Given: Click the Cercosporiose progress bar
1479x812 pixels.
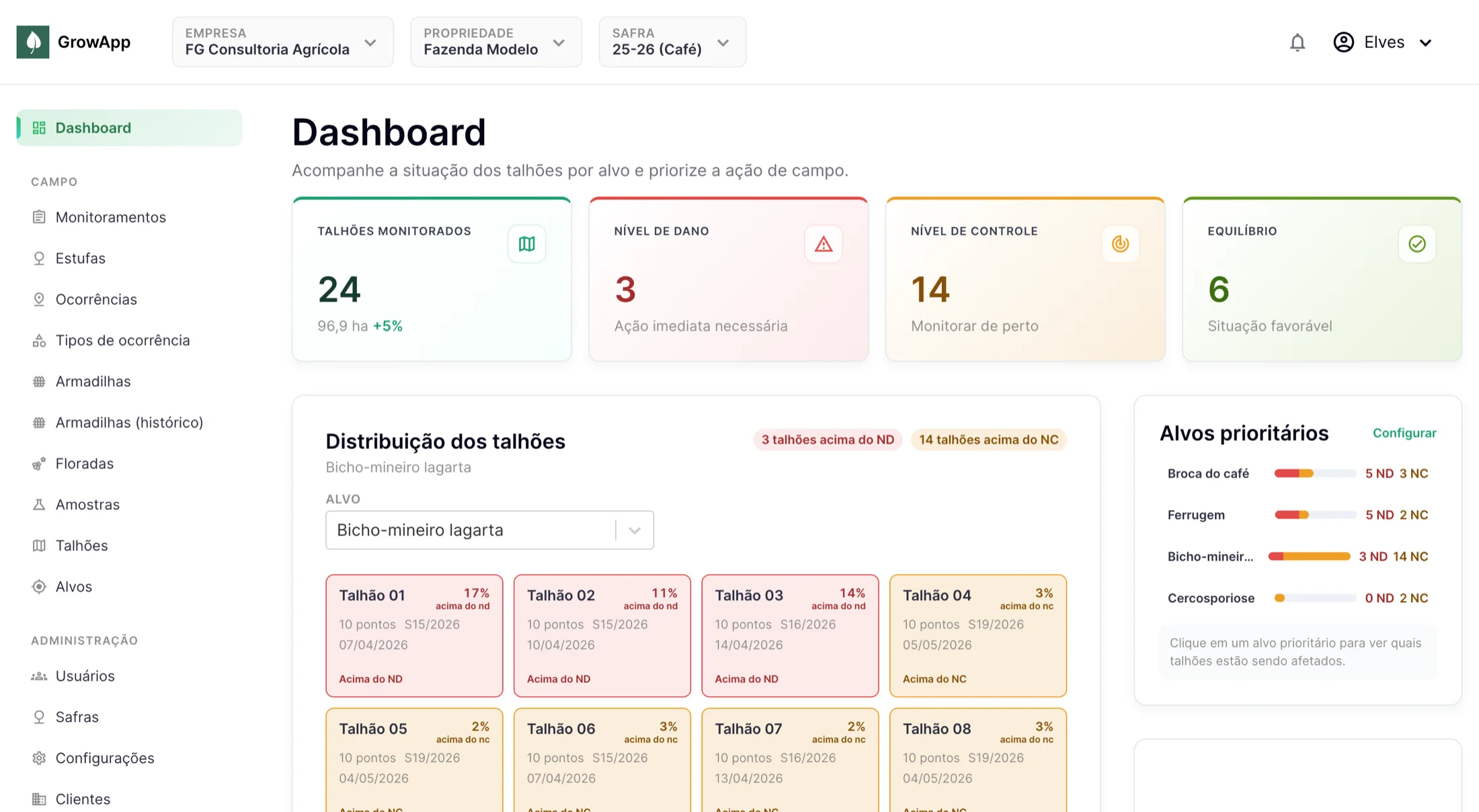Looking at the screenshot, I should tap(1315, 598).
